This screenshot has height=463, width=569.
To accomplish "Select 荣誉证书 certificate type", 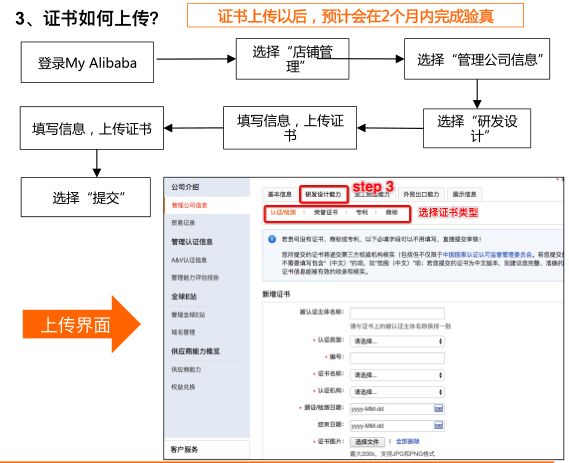I will click(x=326, y=213).
